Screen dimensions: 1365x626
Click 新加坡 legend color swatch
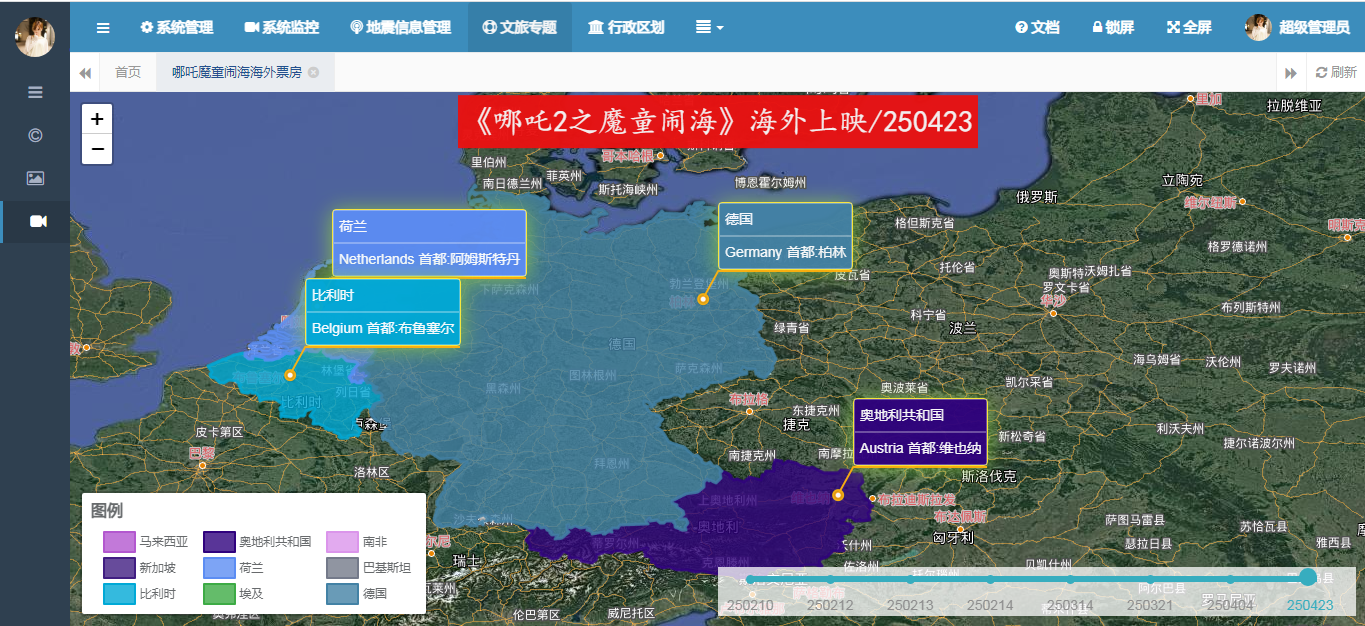pyautogui.click(x=118, y=568)
